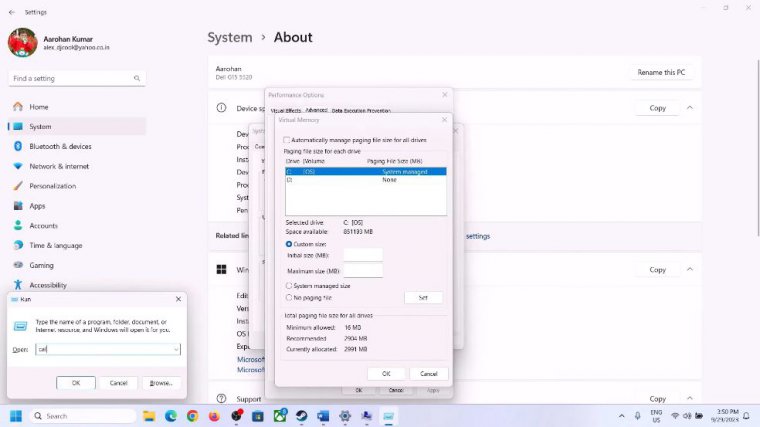
Task: Click Rename this PC button
Action: [x=663, y=73]
